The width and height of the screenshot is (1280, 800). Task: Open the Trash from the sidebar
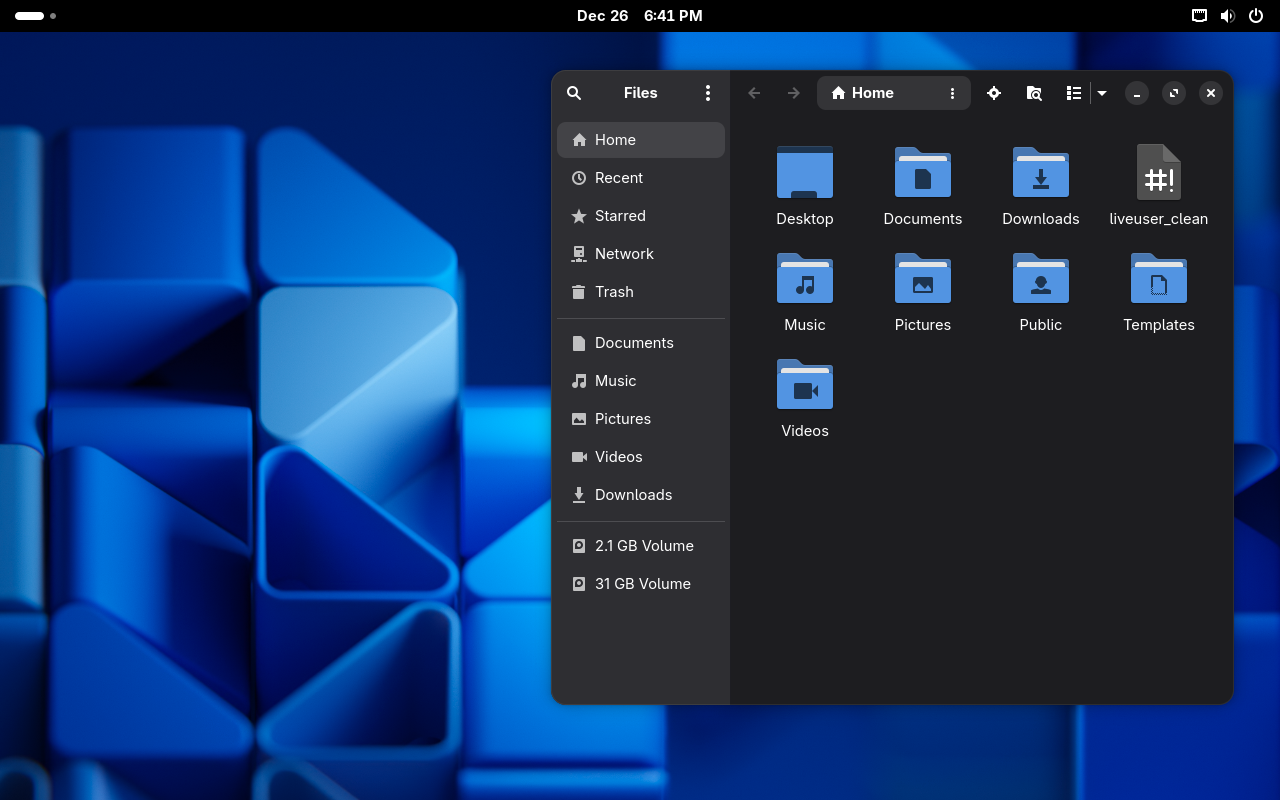click(x=614, y=292)
